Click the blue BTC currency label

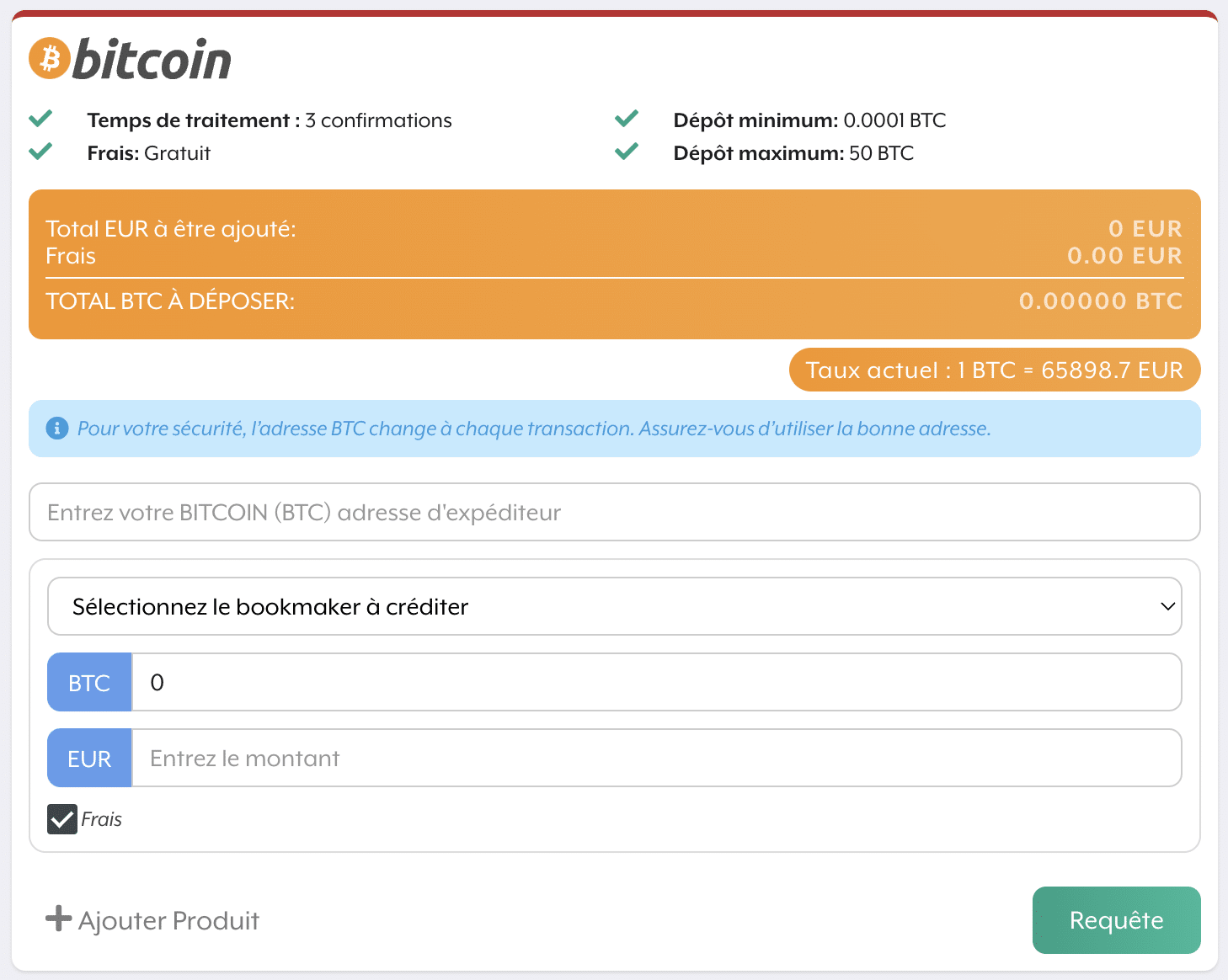[x=89, y=682]
